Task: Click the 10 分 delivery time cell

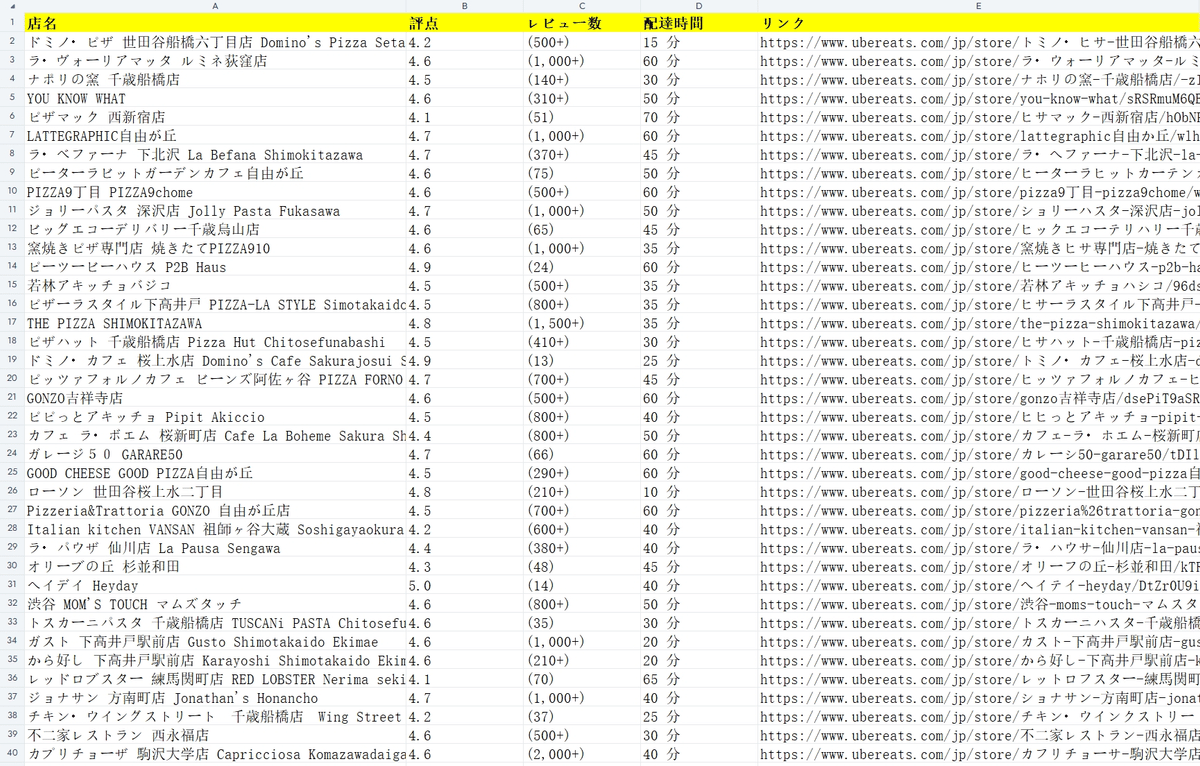Action: coord(699,492)
